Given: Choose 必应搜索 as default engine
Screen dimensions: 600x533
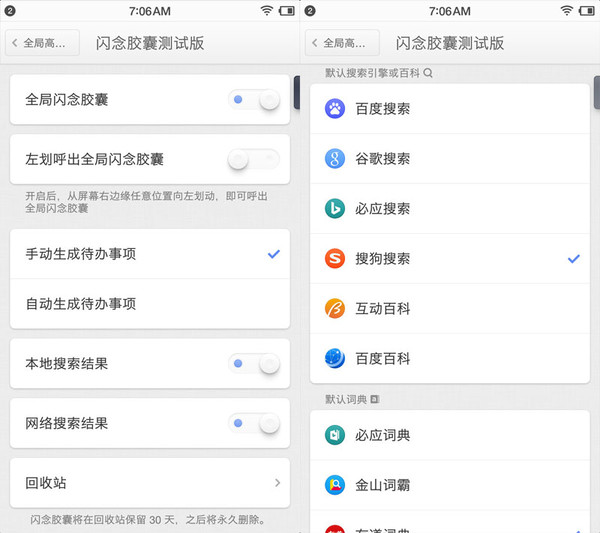Looking at the screenshot, I should tap(450, 209).
